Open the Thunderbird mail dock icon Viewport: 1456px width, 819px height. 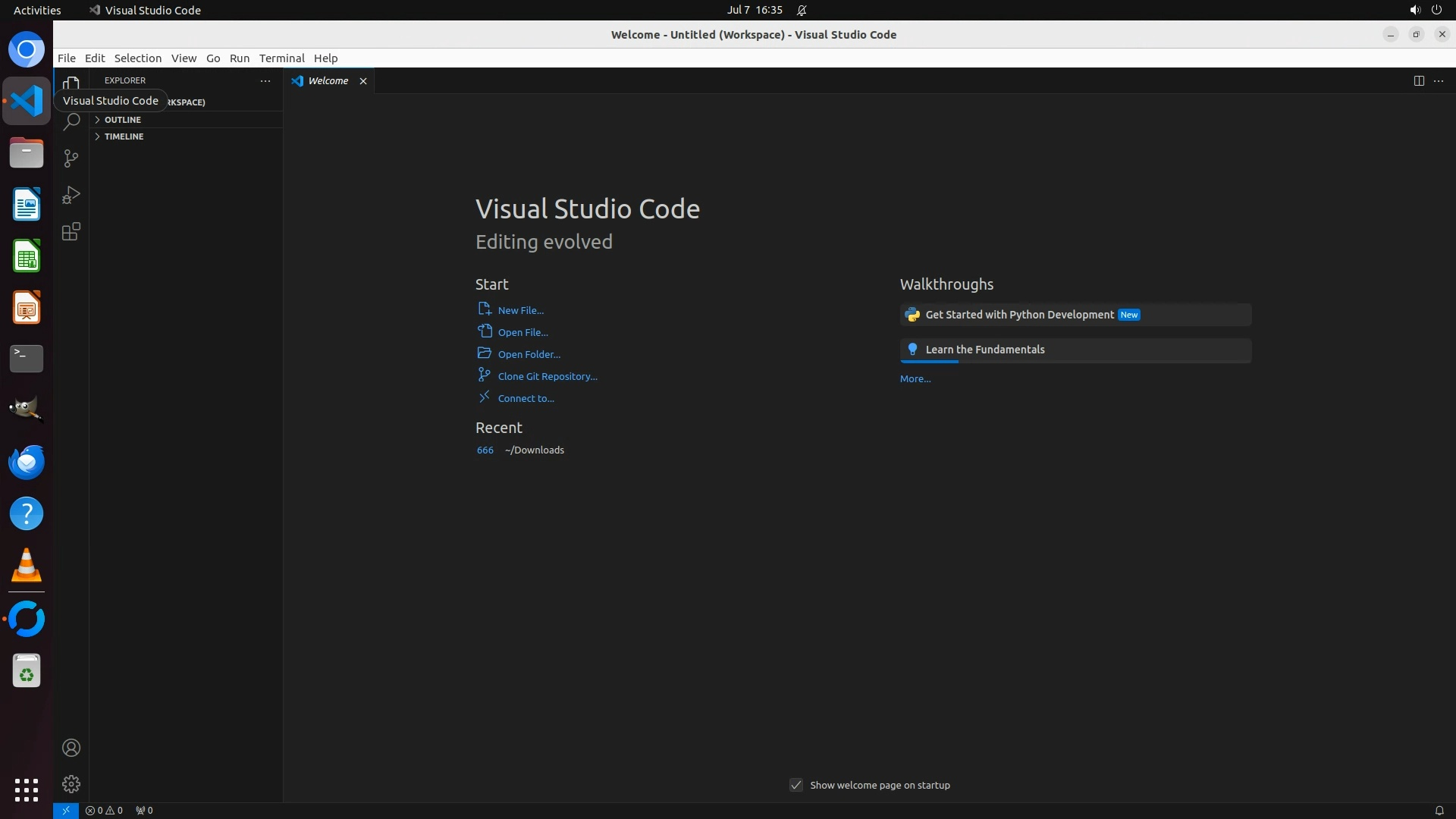tap(27, 462)
